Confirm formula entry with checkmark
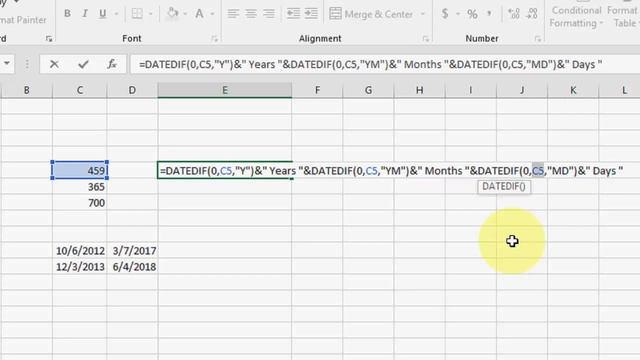640x360 pixels. [x=83, y=64]
